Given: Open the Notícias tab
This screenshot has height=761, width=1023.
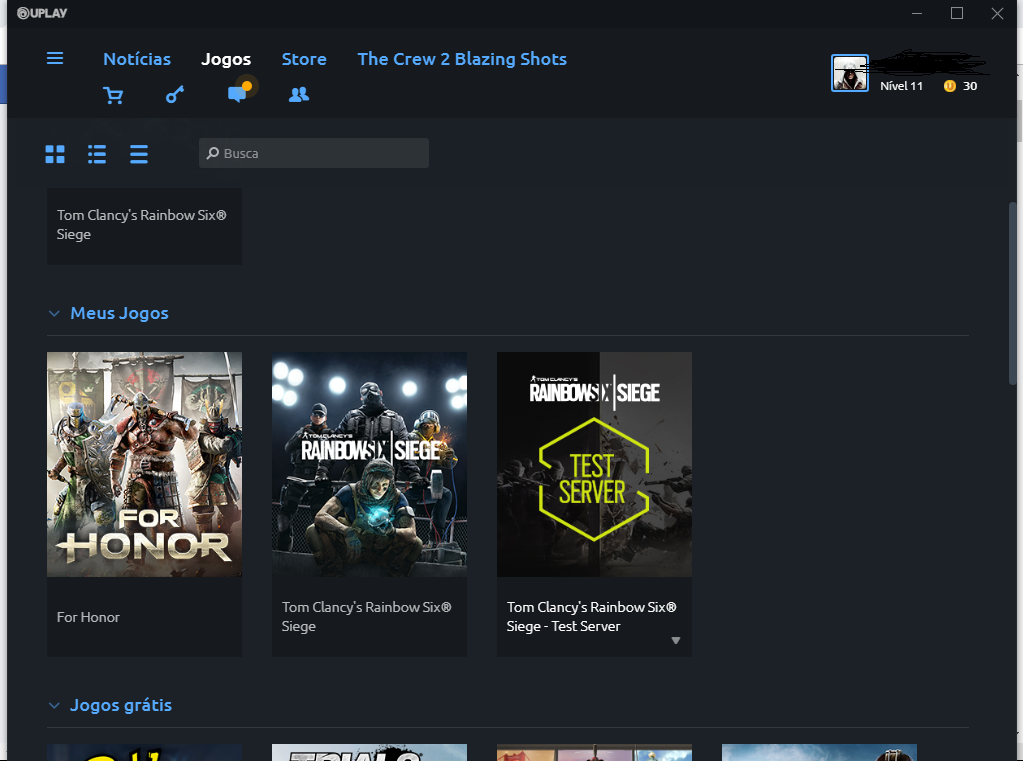Looking at the screenshot, I should 137,59.
